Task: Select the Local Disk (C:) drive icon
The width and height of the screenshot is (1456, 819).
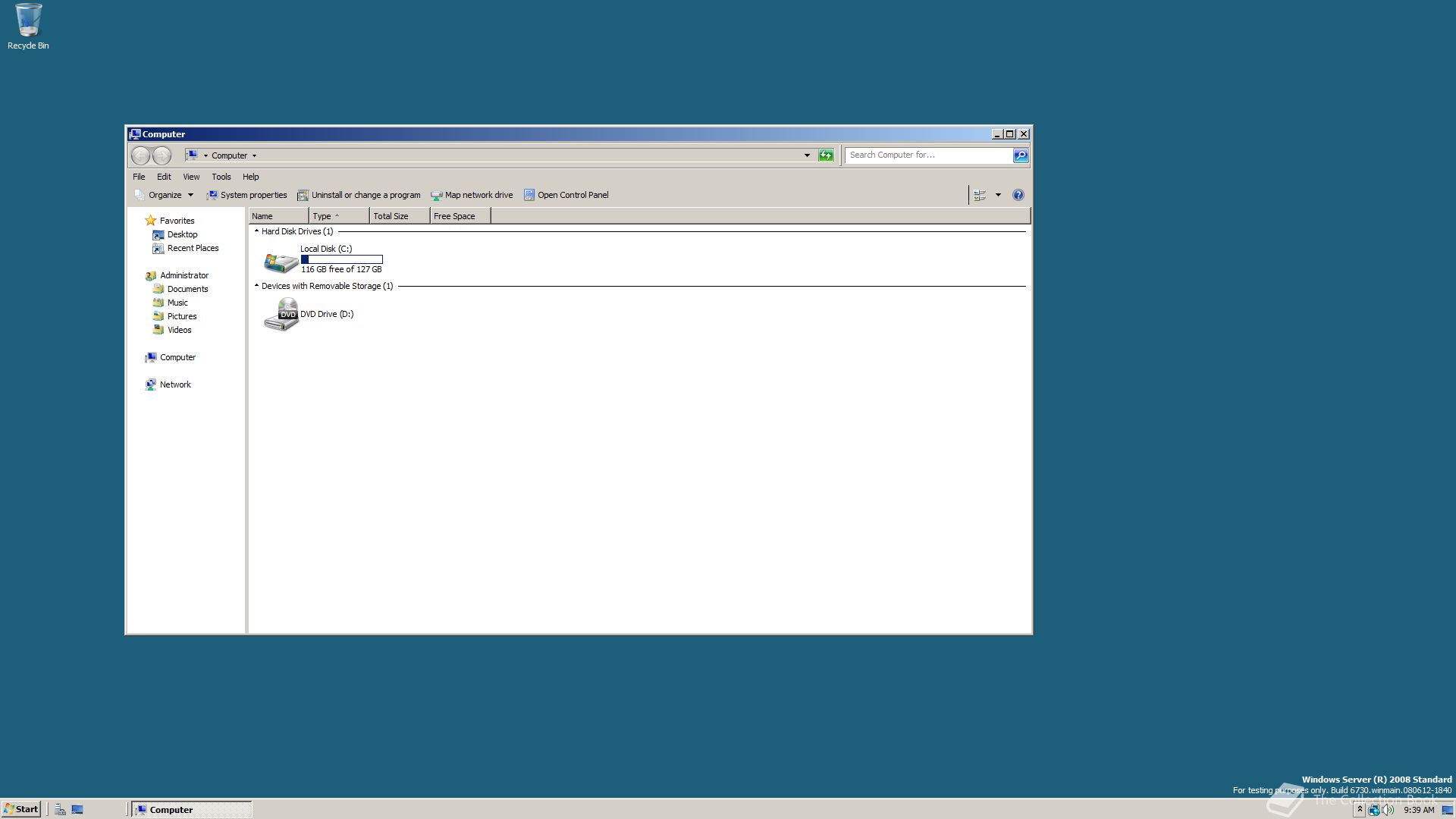Action: 281,262
